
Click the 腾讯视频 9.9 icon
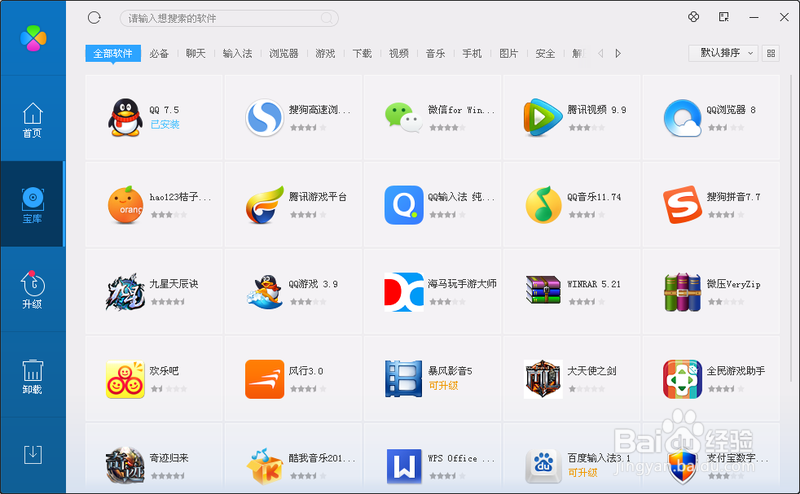543,117
